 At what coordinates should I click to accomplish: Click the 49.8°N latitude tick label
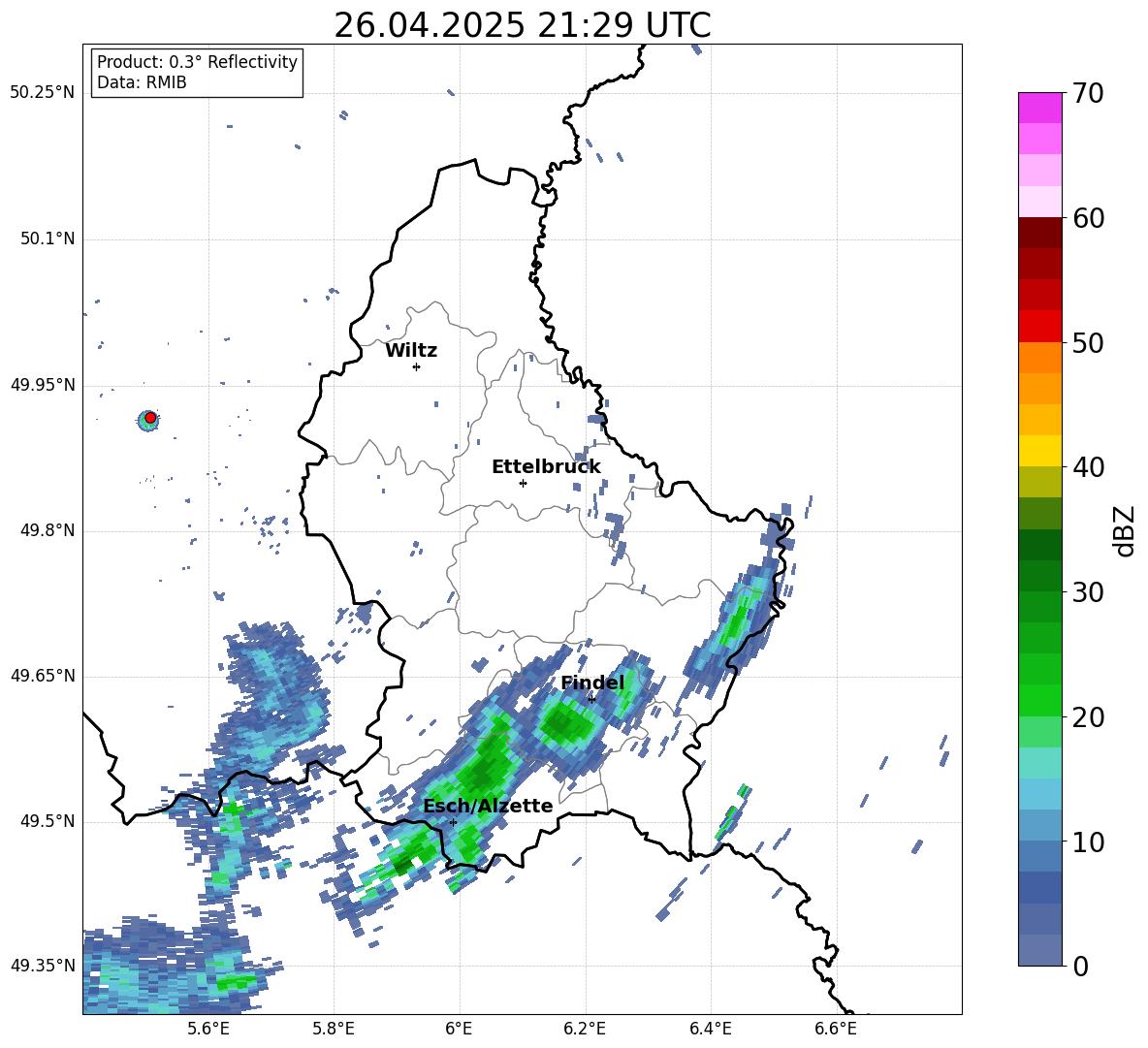point(47,530)
